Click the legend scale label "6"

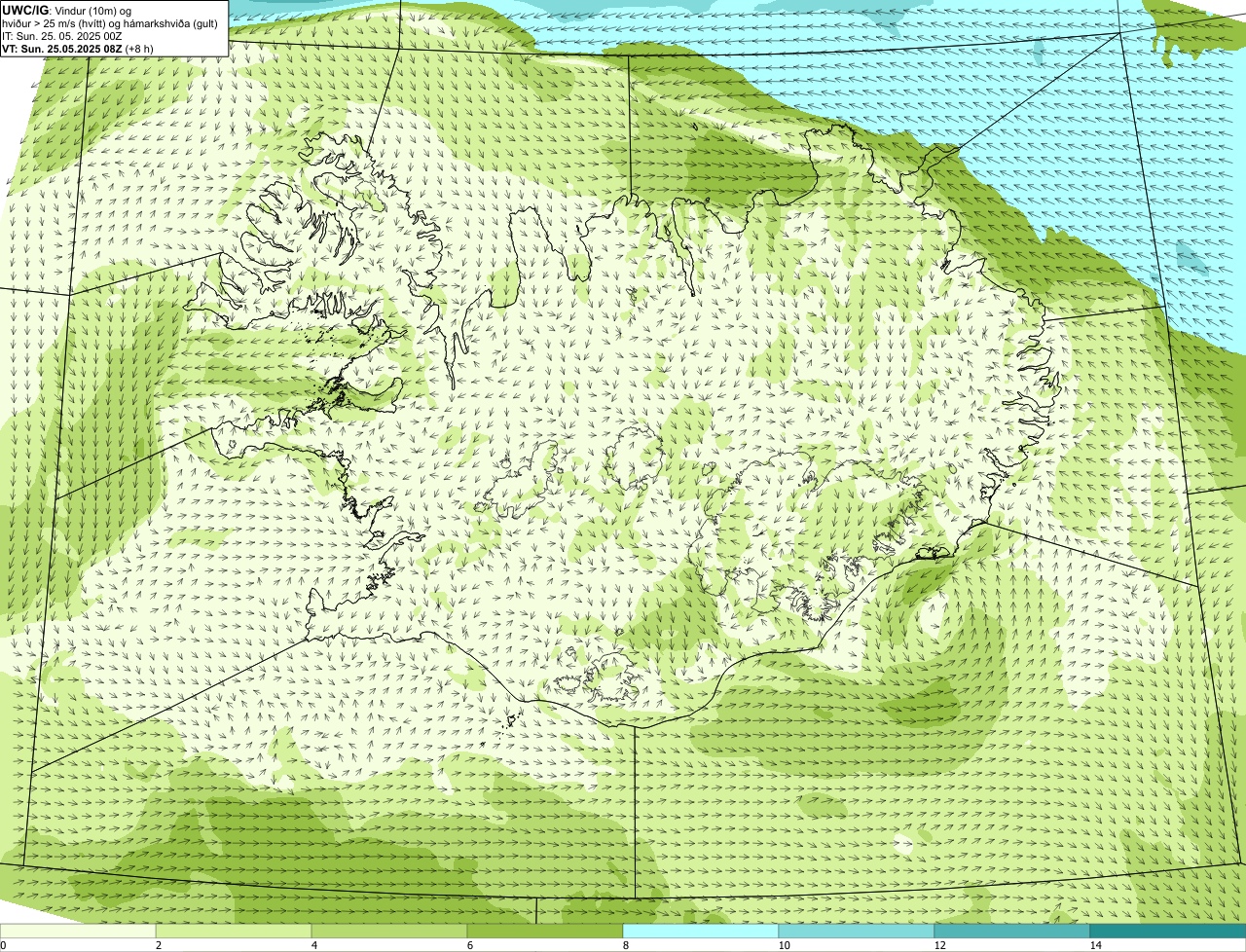(469, 945)
